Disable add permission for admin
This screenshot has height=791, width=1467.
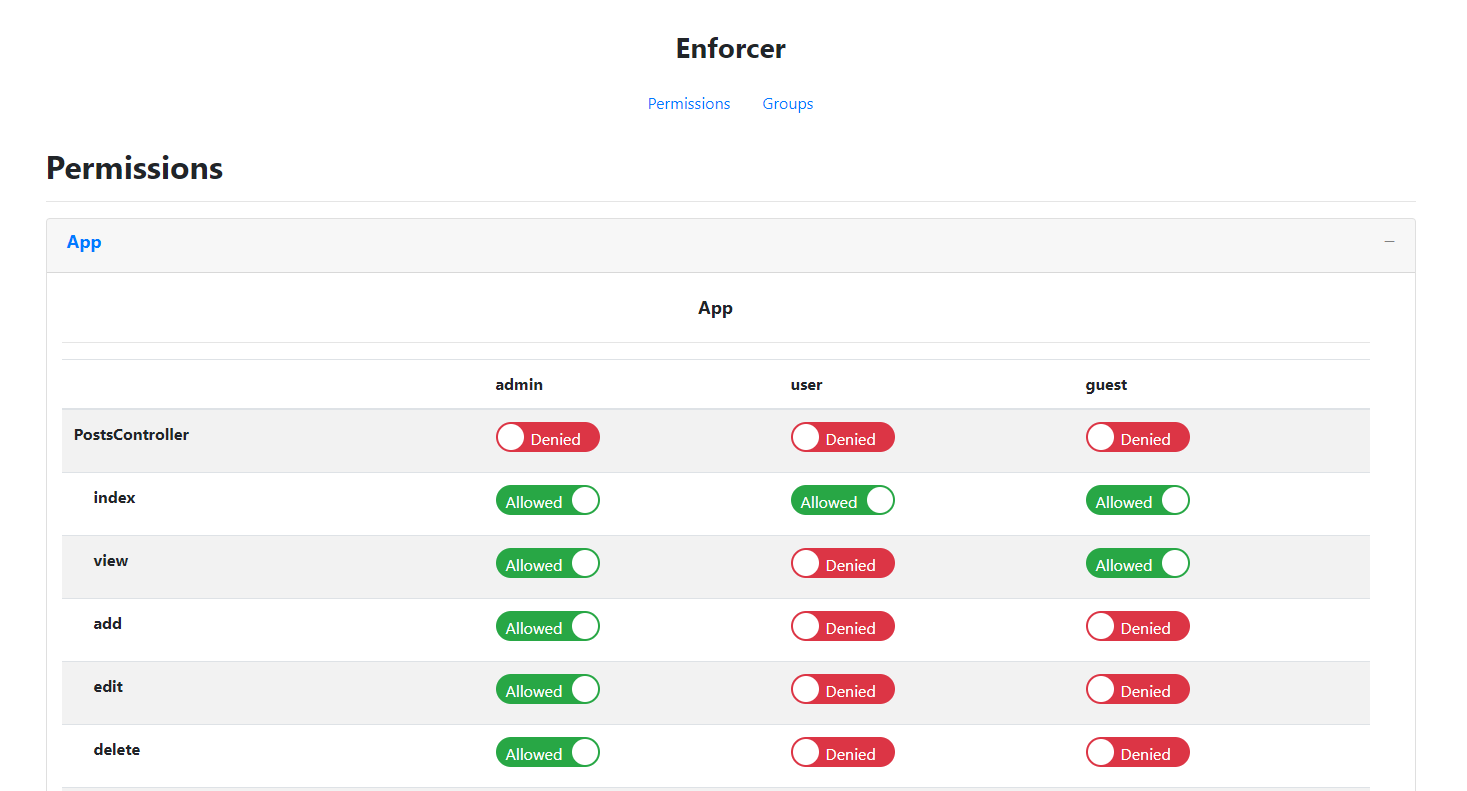[547, 627]
